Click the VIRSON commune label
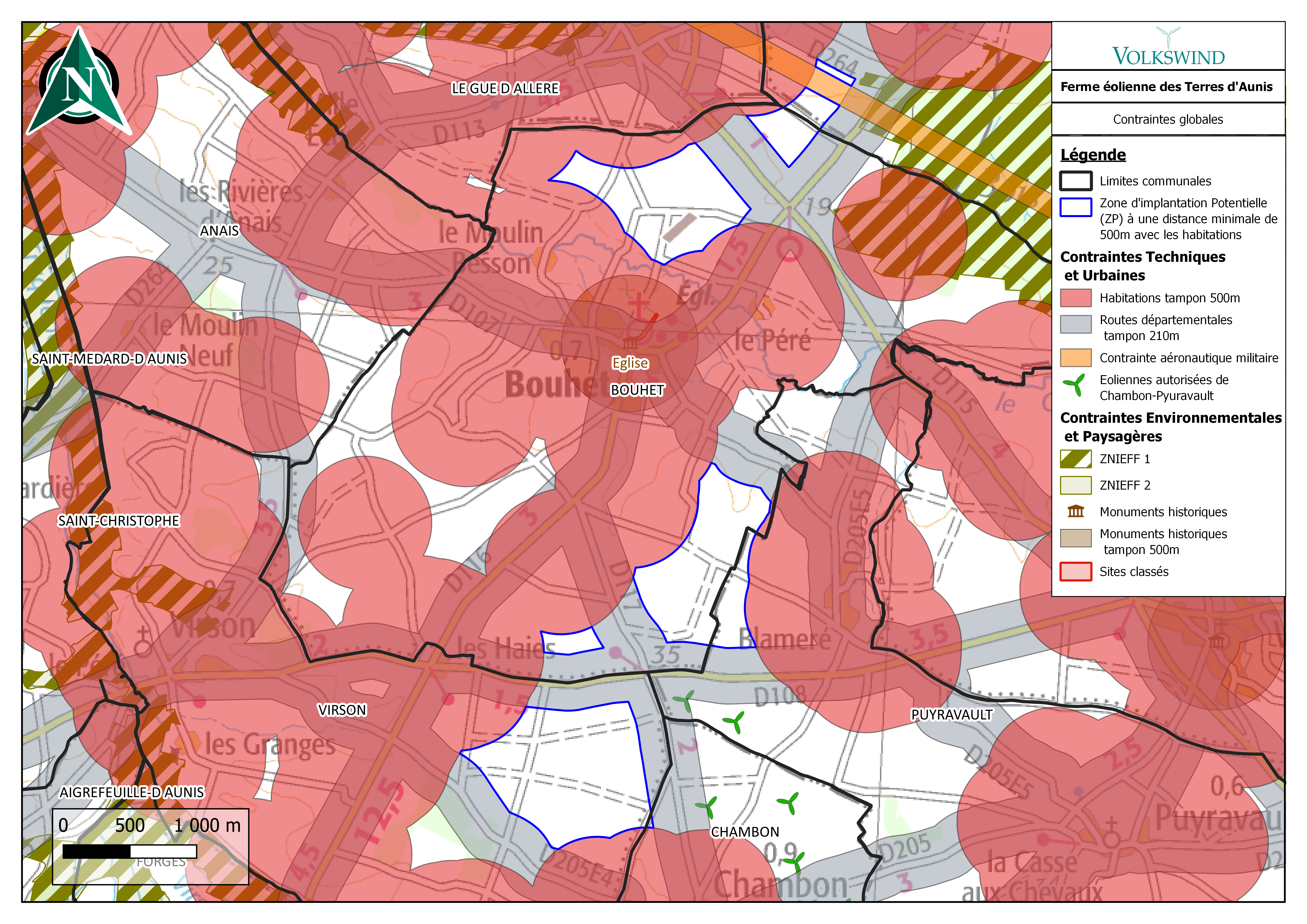Viewport: 1307px width, 924px height. click(342, 710)
